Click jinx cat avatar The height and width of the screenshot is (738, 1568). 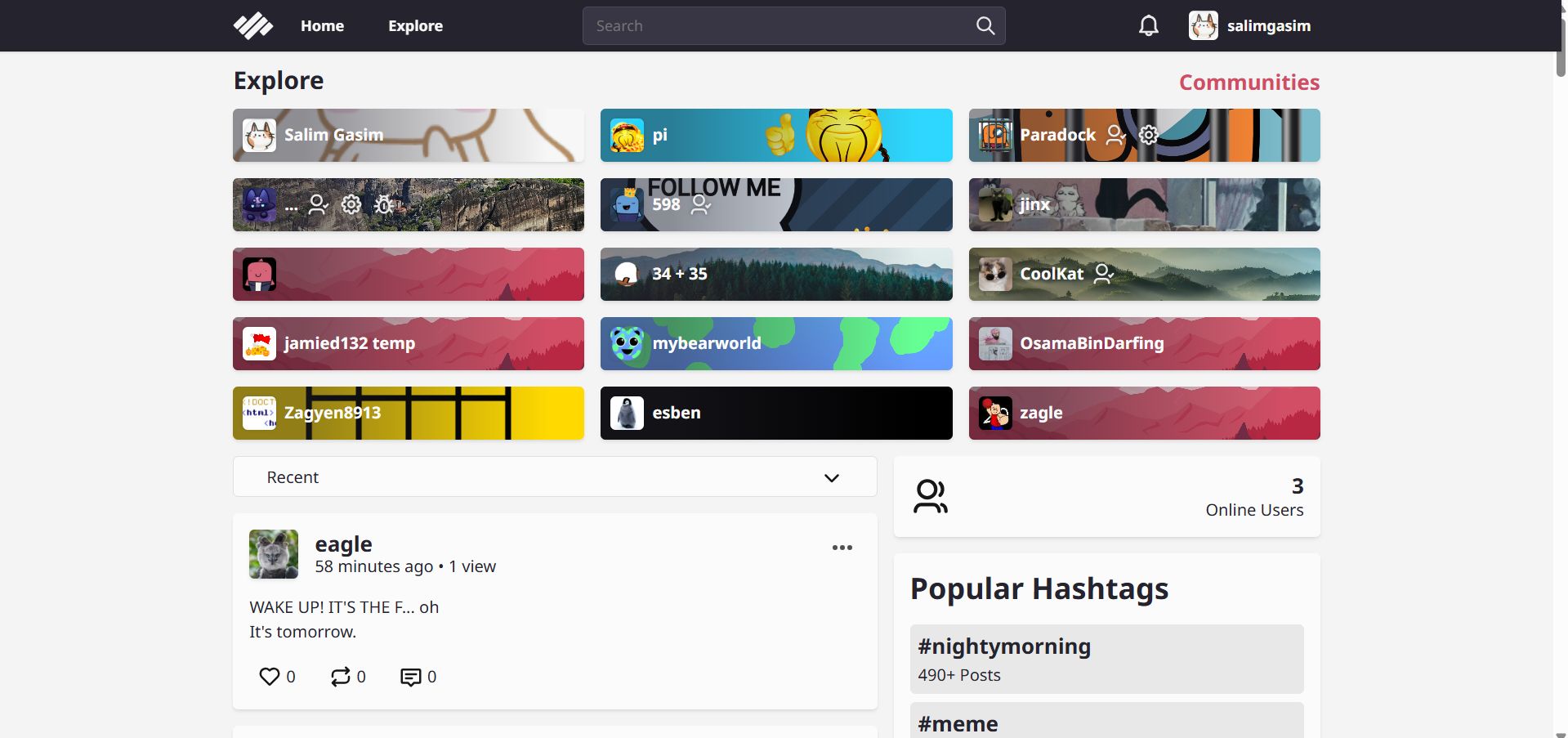click(x=995, y=204)
